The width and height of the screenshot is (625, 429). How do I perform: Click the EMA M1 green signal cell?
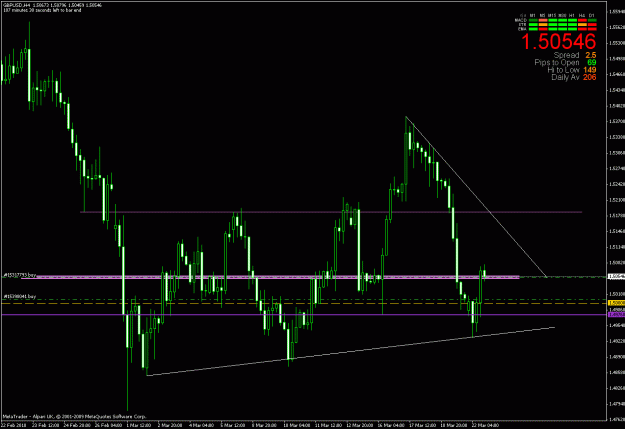[533, 29]
